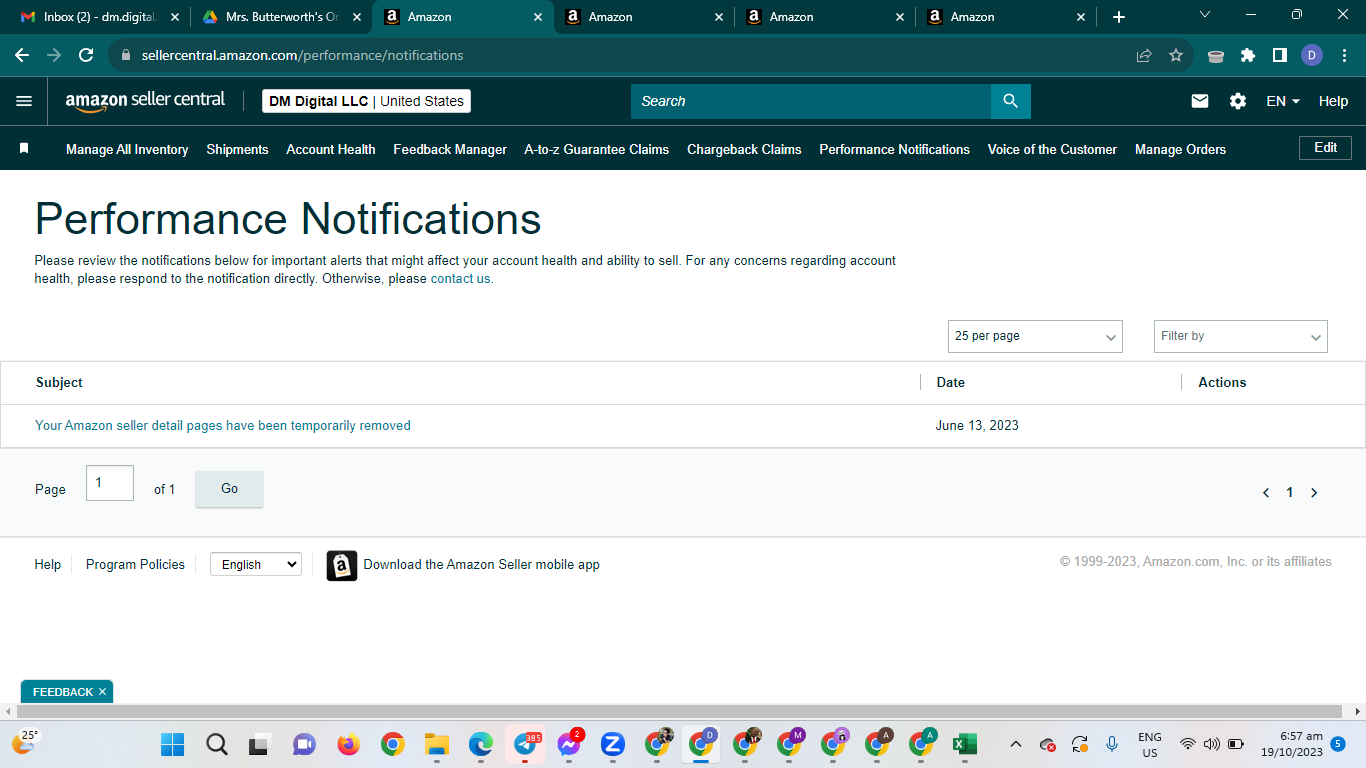Expand the 25 per page dropdown

(x=1035, y=336)
